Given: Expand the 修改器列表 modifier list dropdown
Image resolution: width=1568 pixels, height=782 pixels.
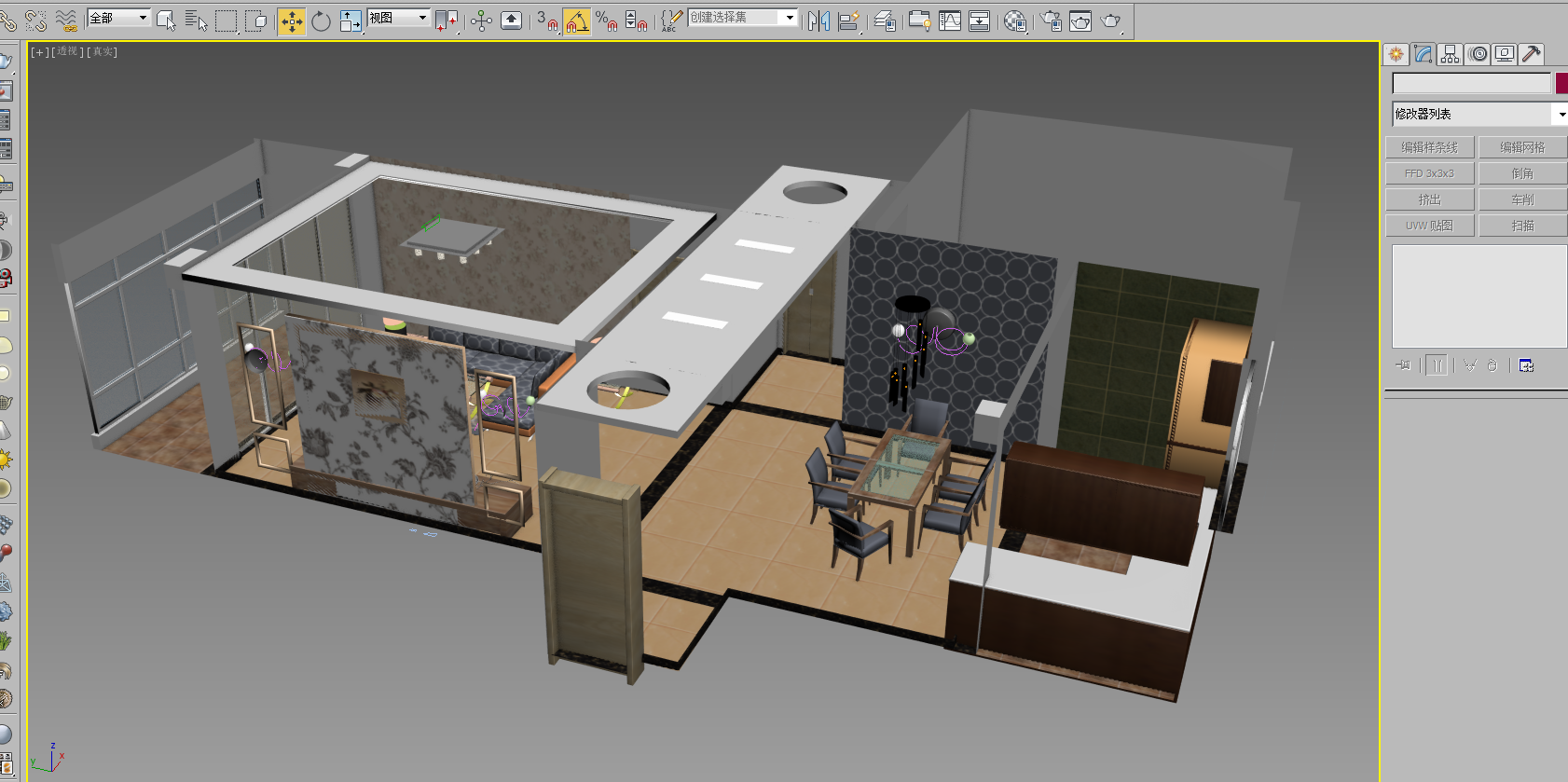Looking at the screenshot, I should click(x=1561, y=114).
